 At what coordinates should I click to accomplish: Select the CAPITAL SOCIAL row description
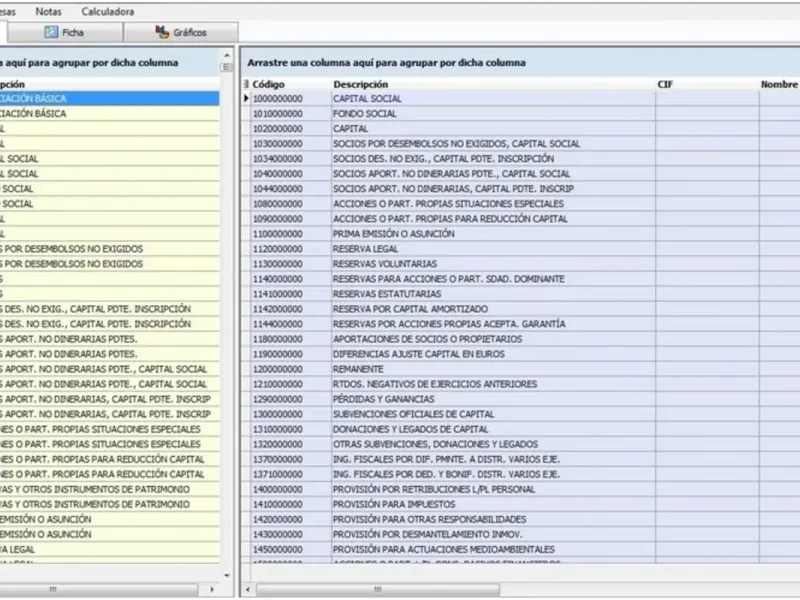coord(367,98)
